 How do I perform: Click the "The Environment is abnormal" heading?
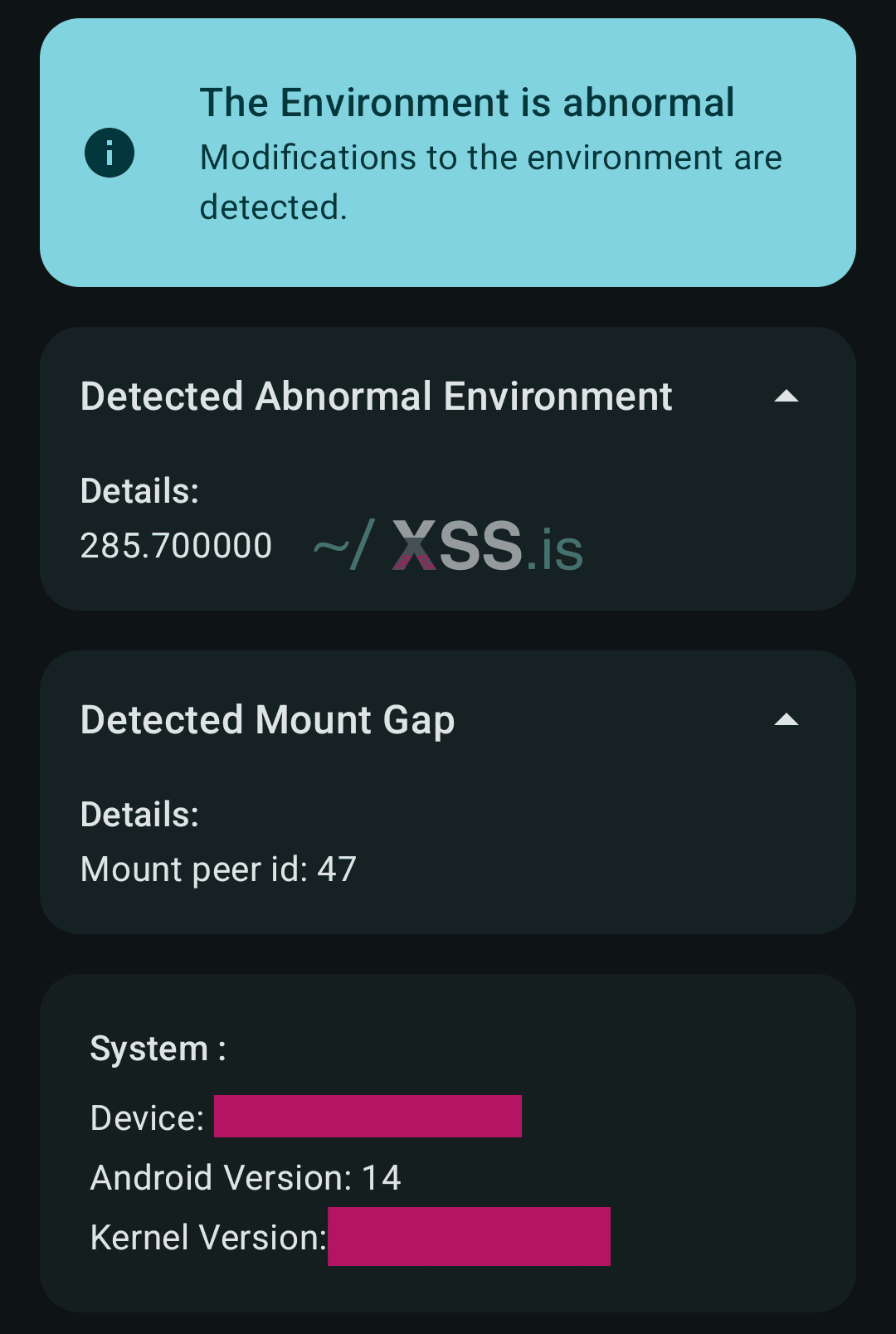[466, 103]
